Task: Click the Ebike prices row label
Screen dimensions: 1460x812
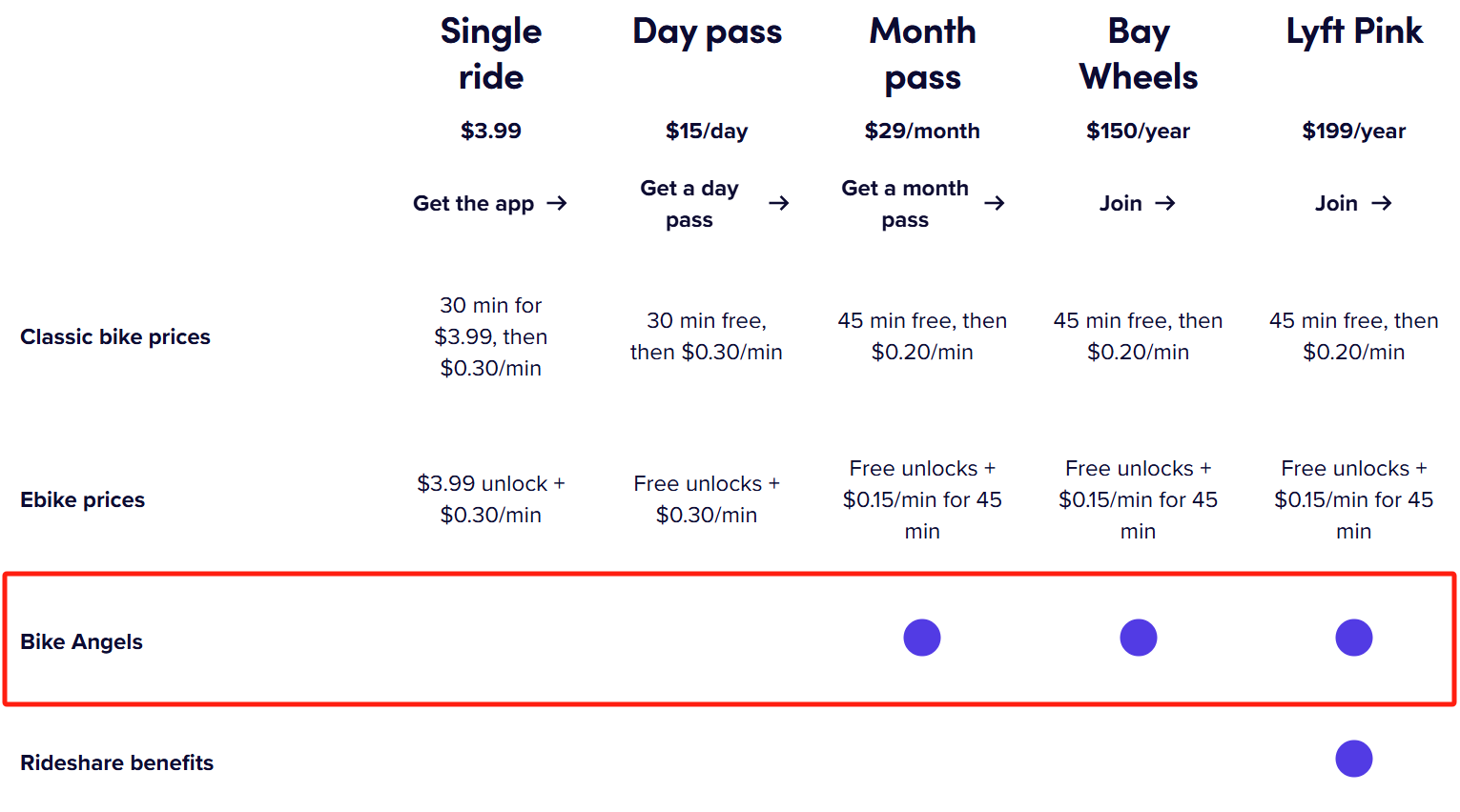Action: click(x=83, y=499)
